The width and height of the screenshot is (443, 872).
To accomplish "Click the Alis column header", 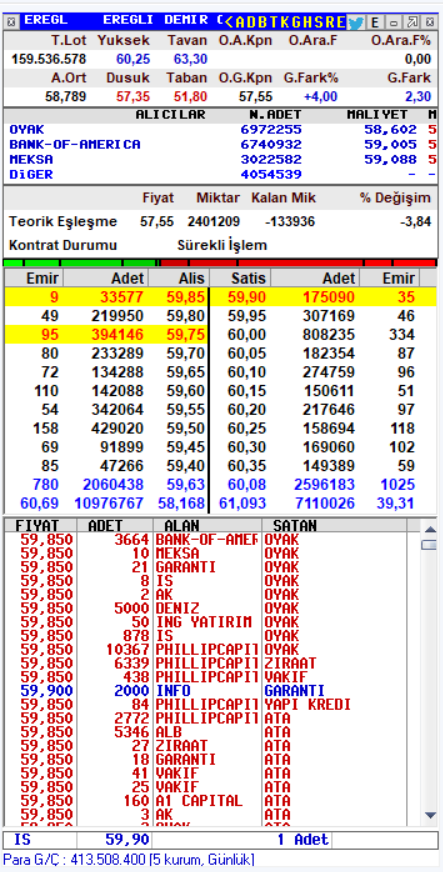I will pos(178,278).
